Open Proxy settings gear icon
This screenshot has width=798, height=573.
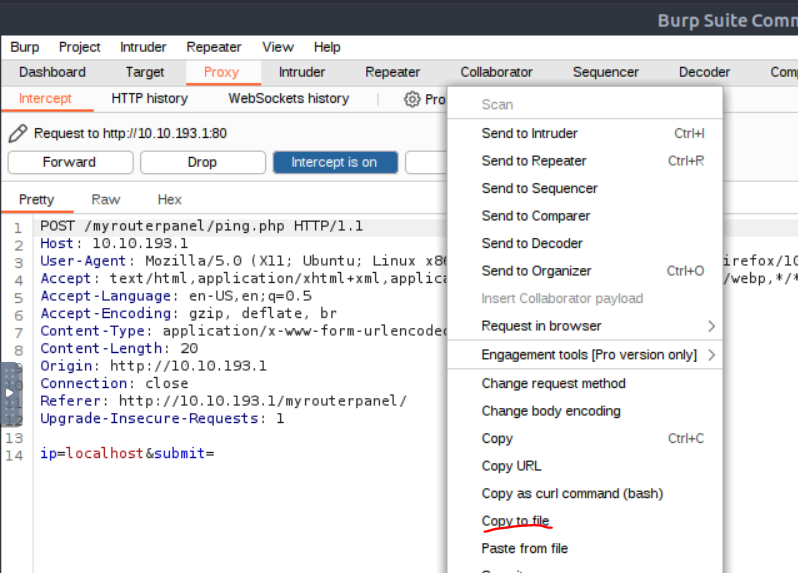[x=412, y=99]
